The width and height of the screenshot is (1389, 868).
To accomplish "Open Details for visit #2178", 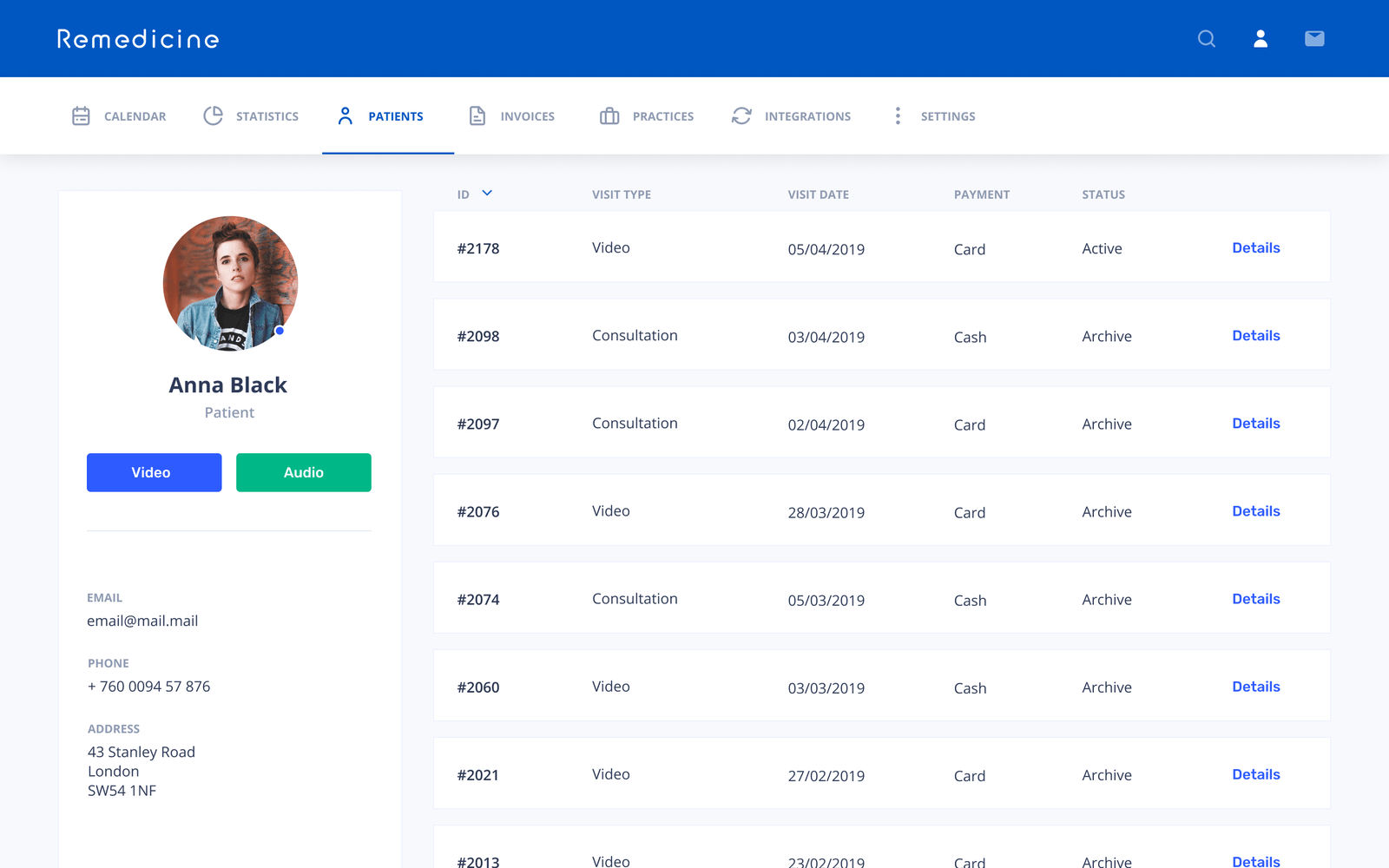I will [1255, 248].
